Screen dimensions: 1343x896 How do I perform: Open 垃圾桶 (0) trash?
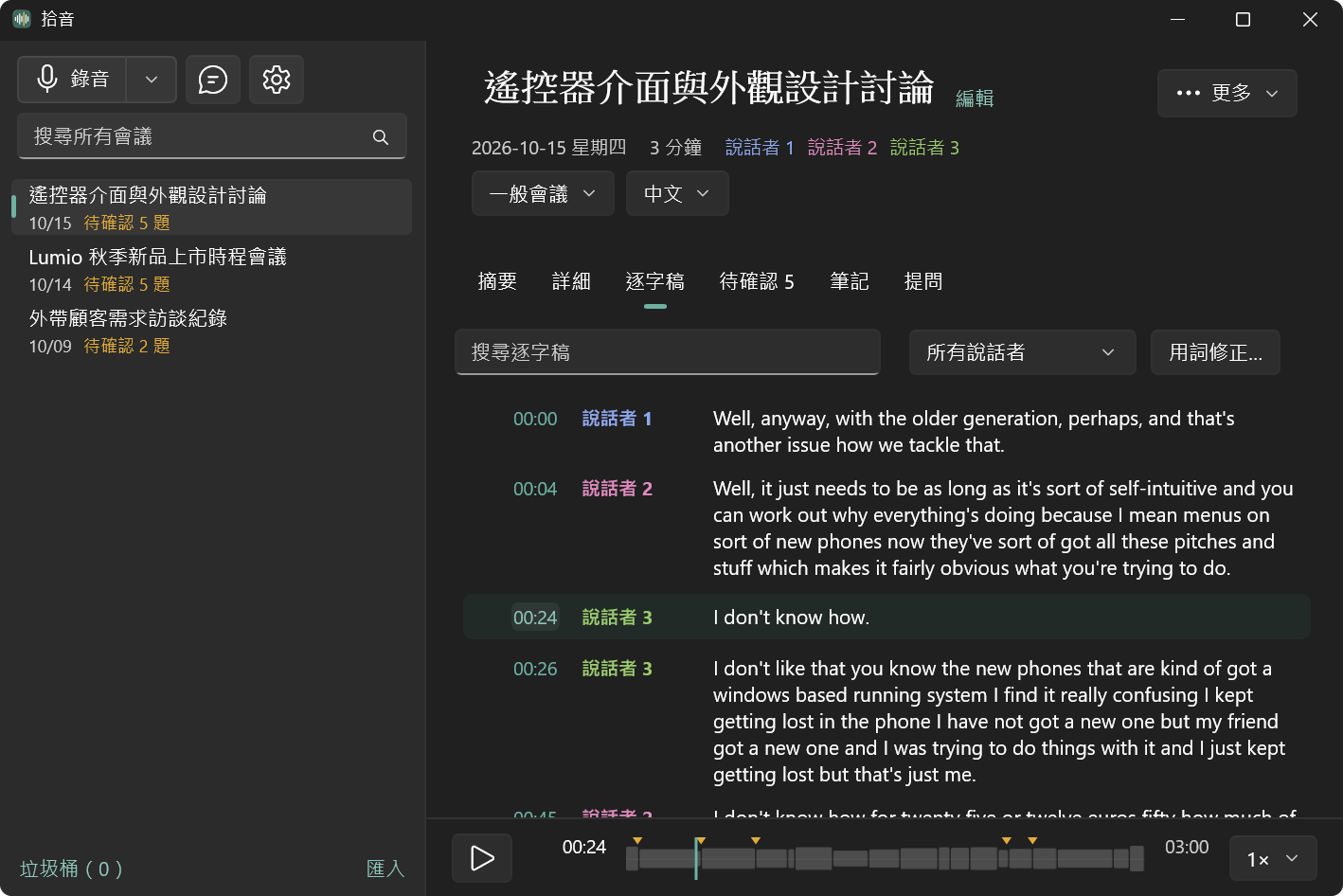(71, 869)
